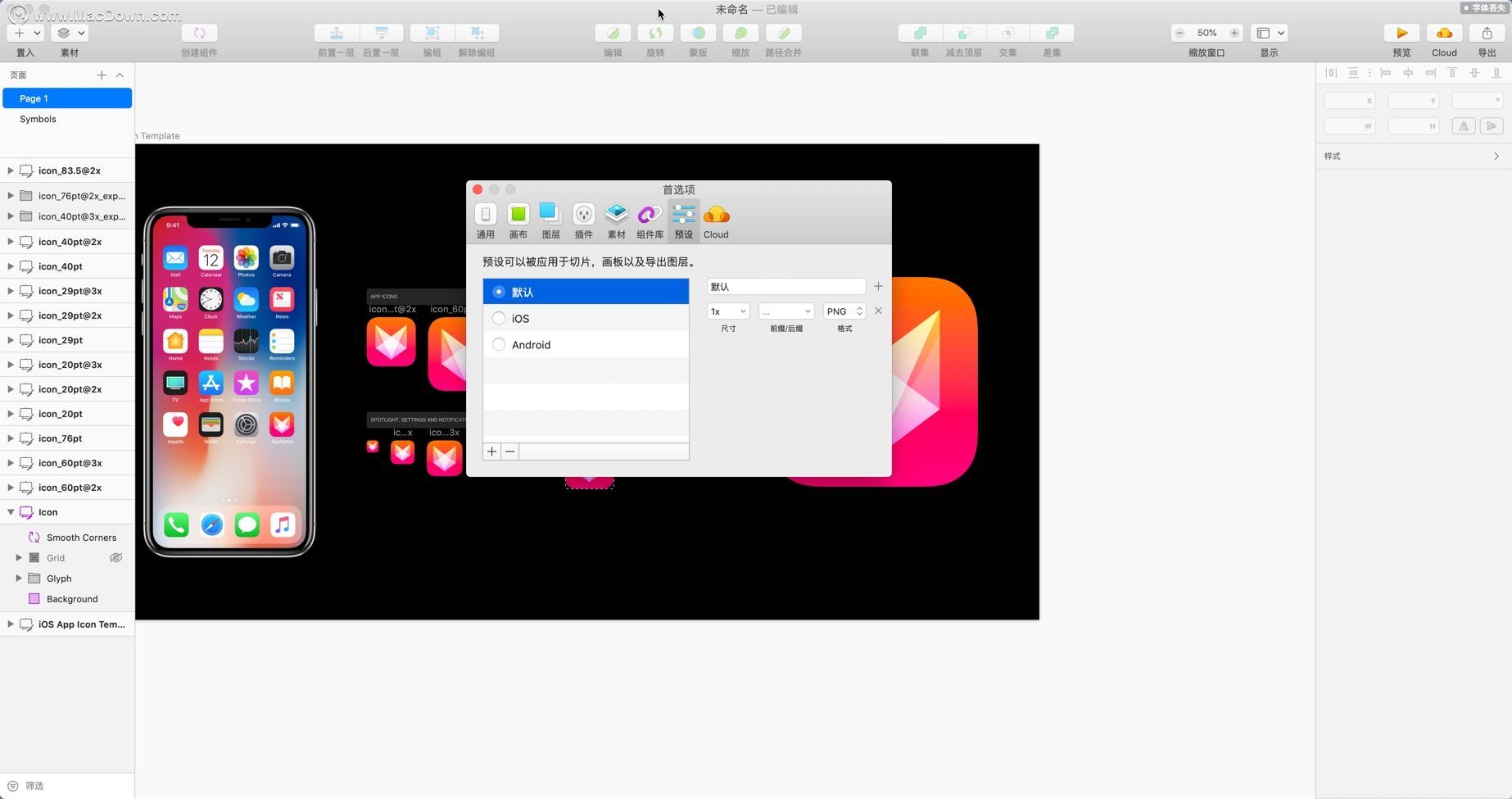Switch to Cloud preferences tab

[x=716, y=221]
